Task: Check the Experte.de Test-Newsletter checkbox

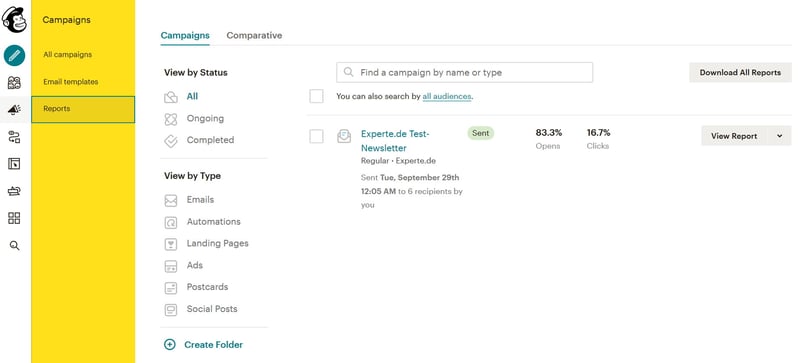Action: click(x=316, y=136)
